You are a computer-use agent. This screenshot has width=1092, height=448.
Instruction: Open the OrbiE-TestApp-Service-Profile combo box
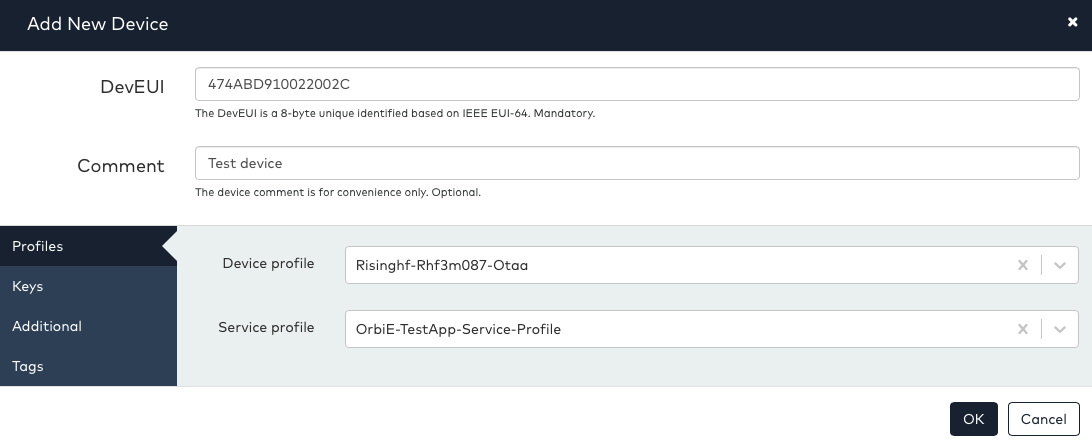[712, 329]
